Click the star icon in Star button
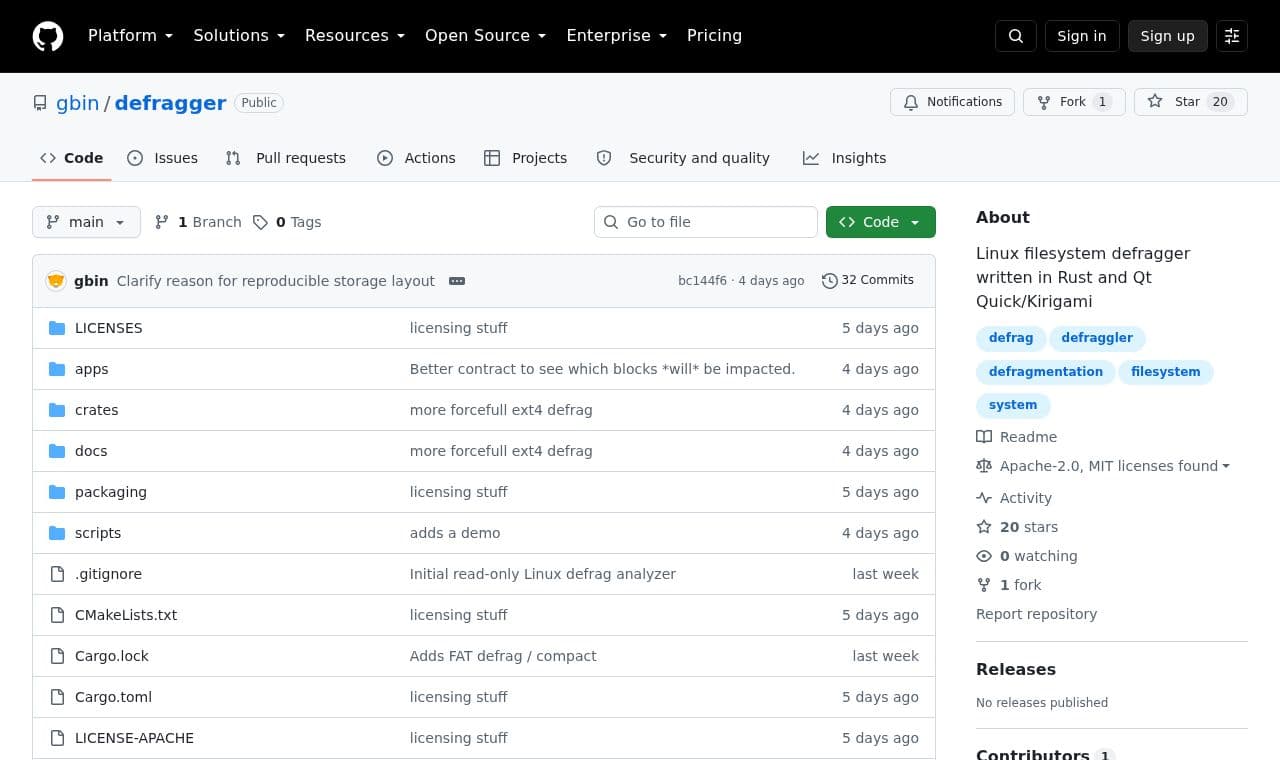 (x=1155, y=102)
